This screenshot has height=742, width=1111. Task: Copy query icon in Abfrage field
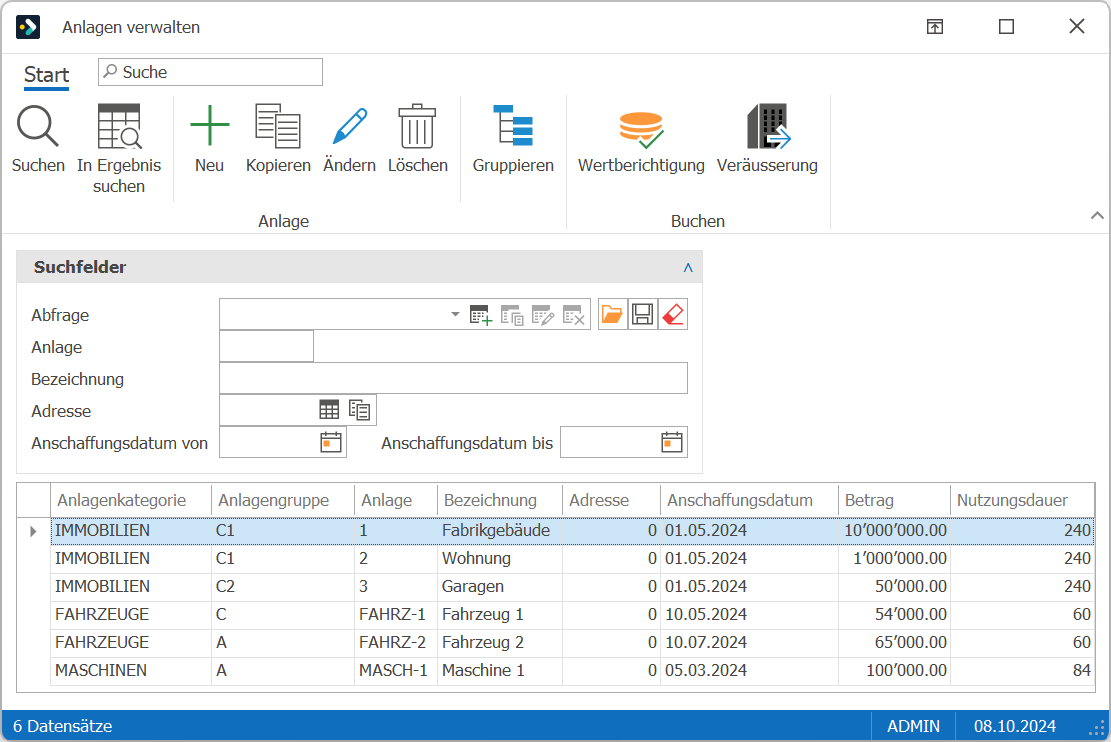pyautogui.click(x=512, y=315)
